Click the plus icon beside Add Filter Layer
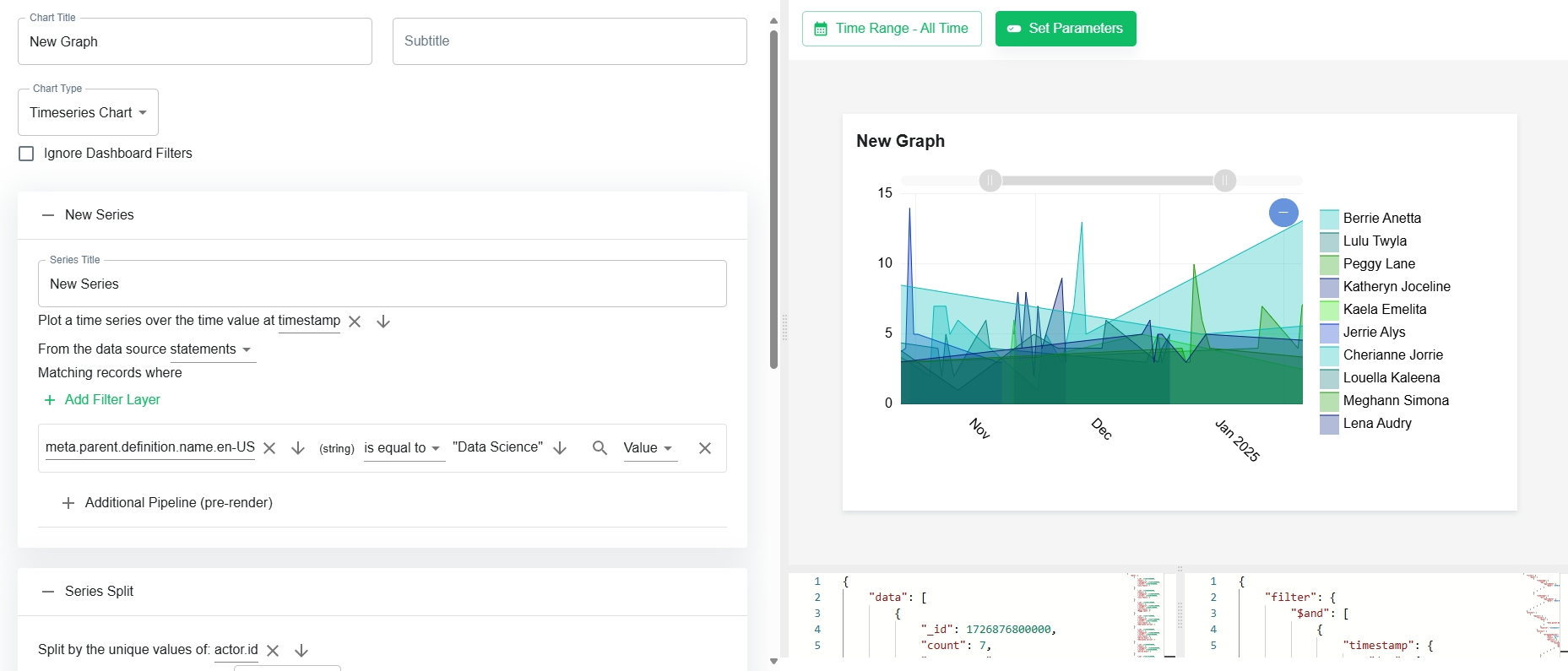The height and width of the screenshot is (671, 1568). click(50, 400)
